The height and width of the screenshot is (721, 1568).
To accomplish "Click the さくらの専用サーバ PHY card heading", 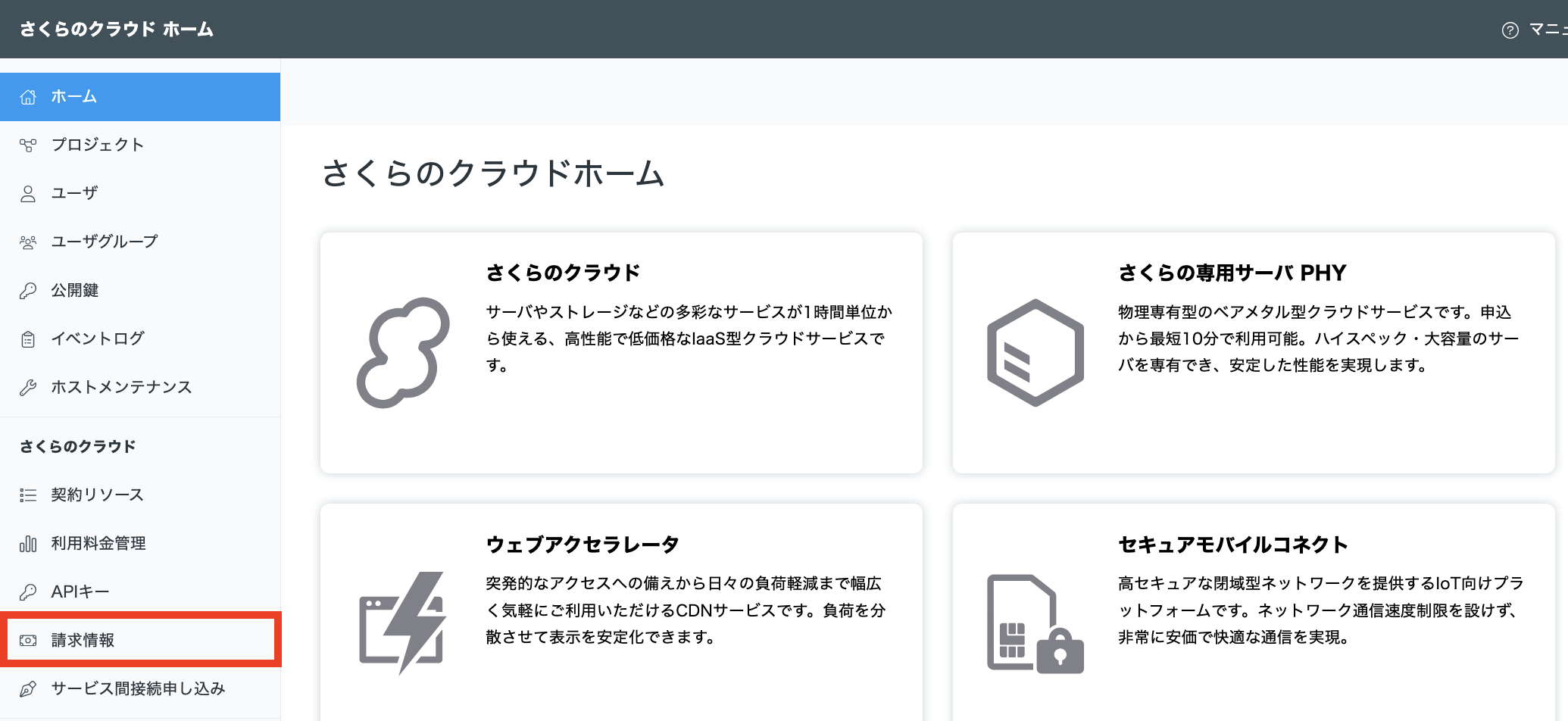I will pyautogui.click(x=1232, y=273).
